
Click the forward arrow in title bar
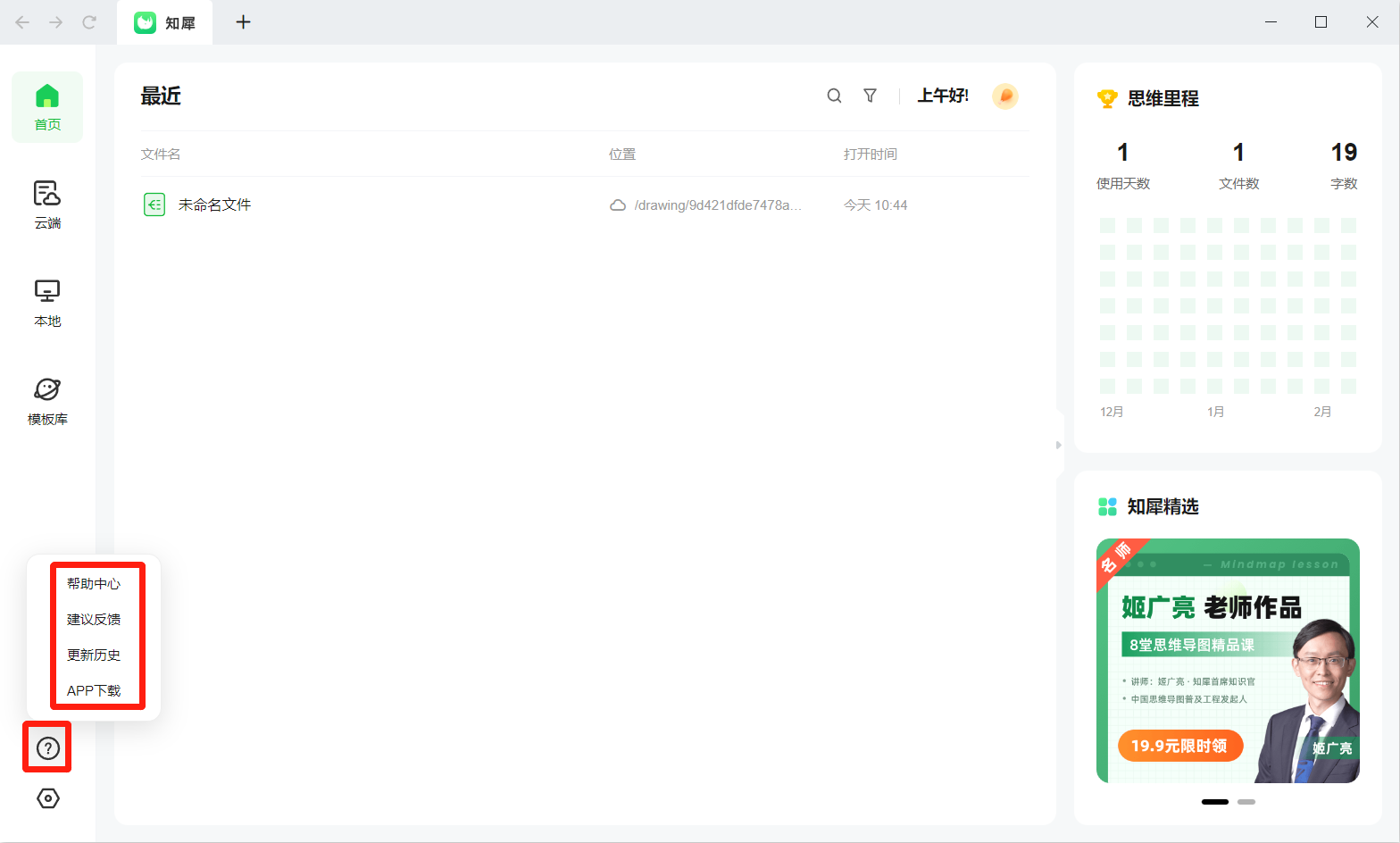coord(55,22)
